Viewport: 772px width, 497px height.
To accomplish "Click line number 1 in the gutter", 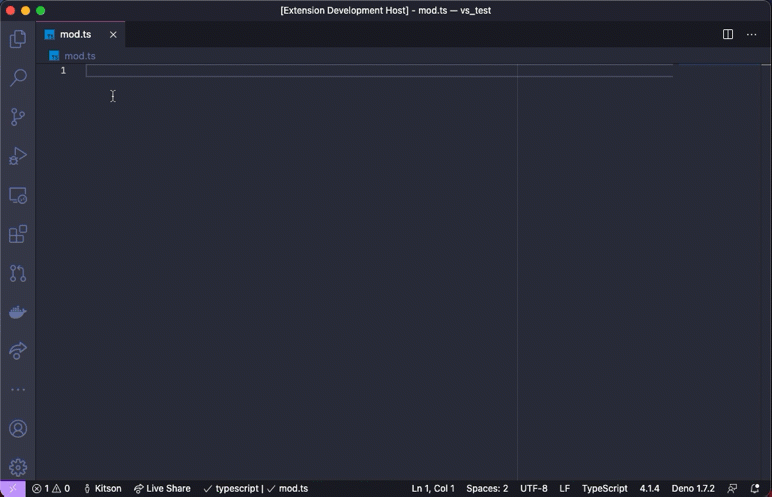I will click(x=63, y=70).
